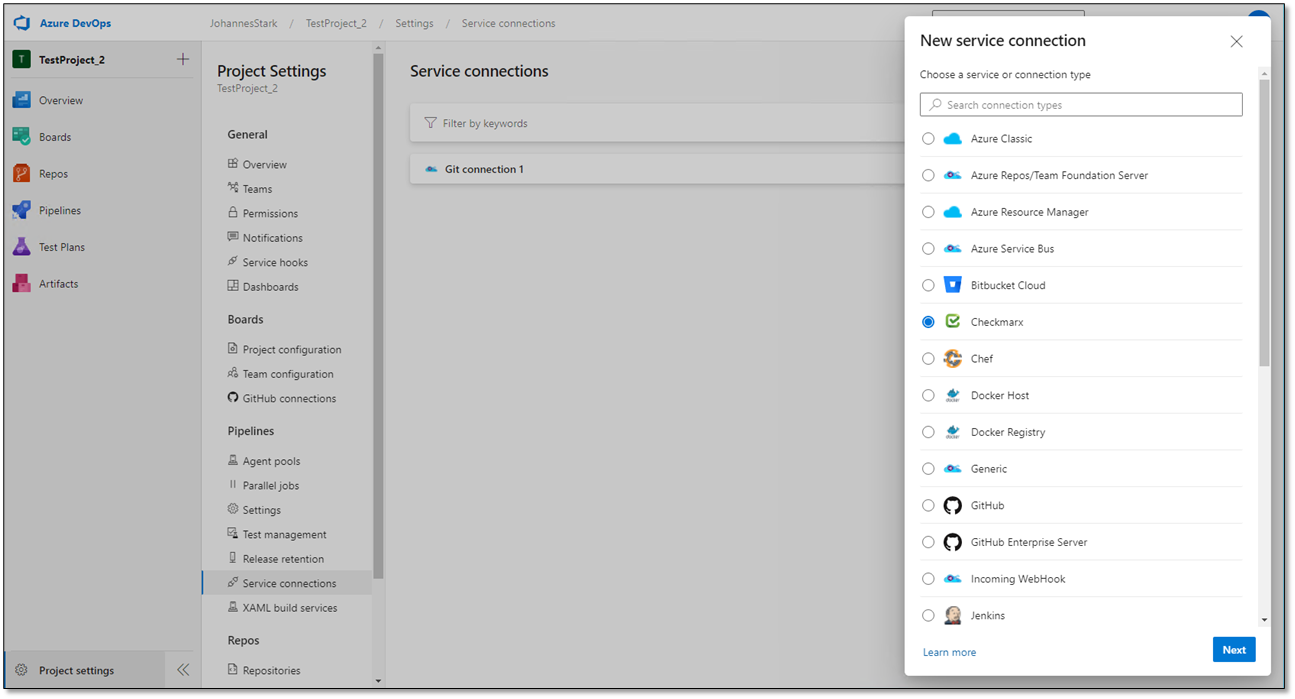Click the Search connection types field

coord(1081,105)
